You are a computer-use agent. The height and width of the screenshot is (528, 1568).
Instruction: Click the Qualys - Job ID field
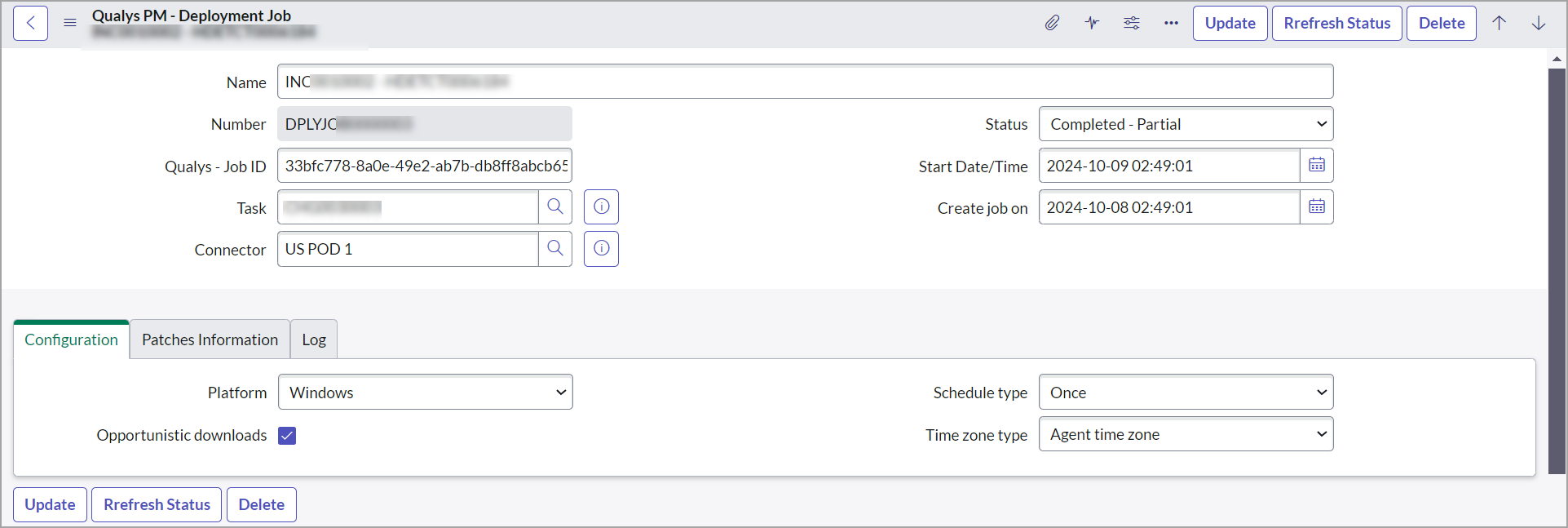[424, 166]
